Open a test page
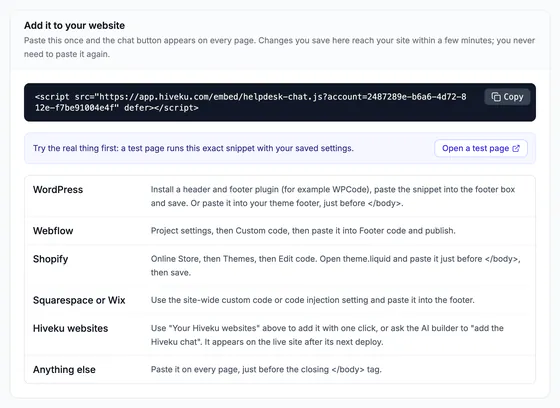 pyautogui.click(x=481, y=148)
